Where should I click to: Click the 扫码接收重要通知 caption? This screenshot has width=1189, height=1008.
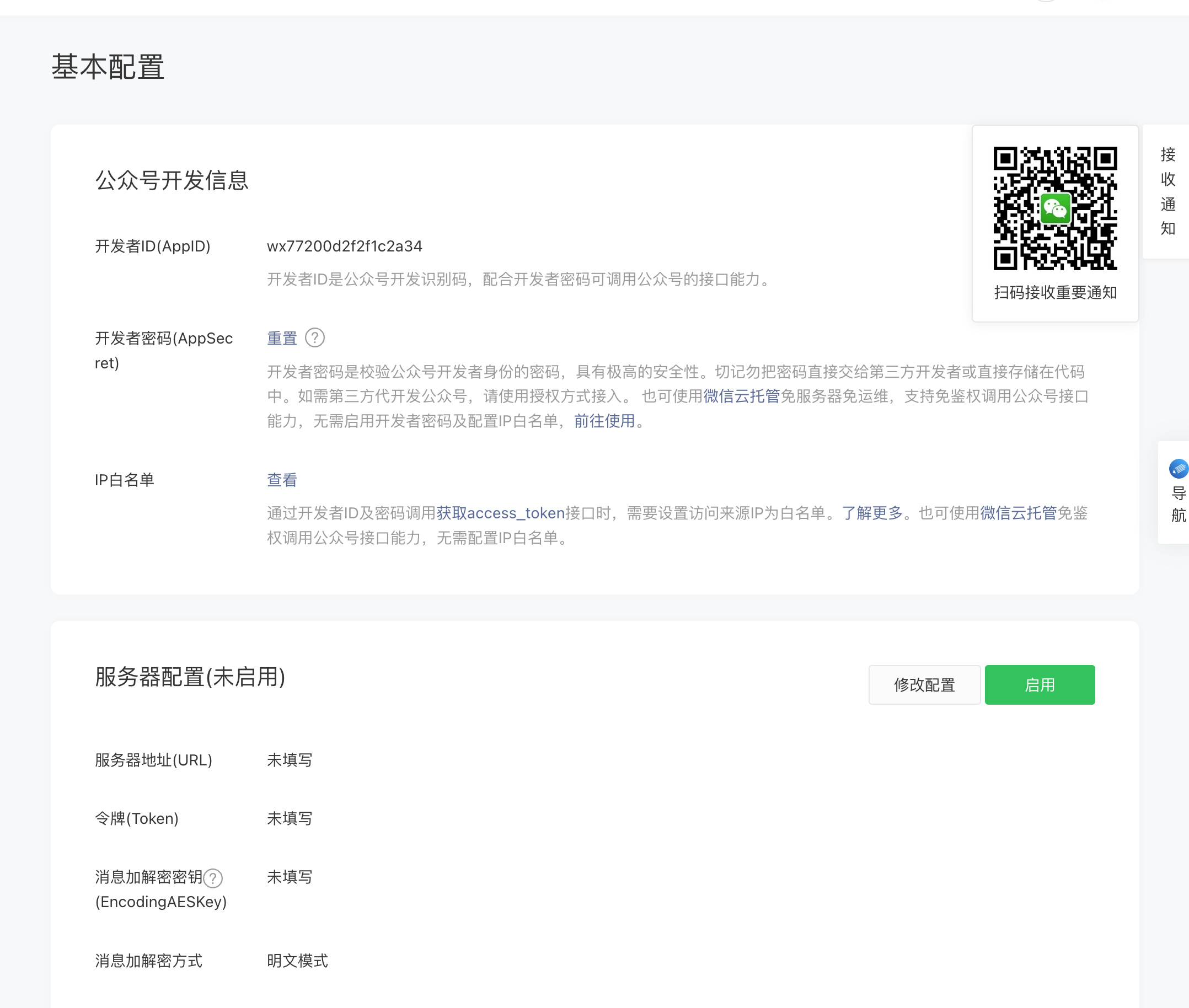(1055, 293)
